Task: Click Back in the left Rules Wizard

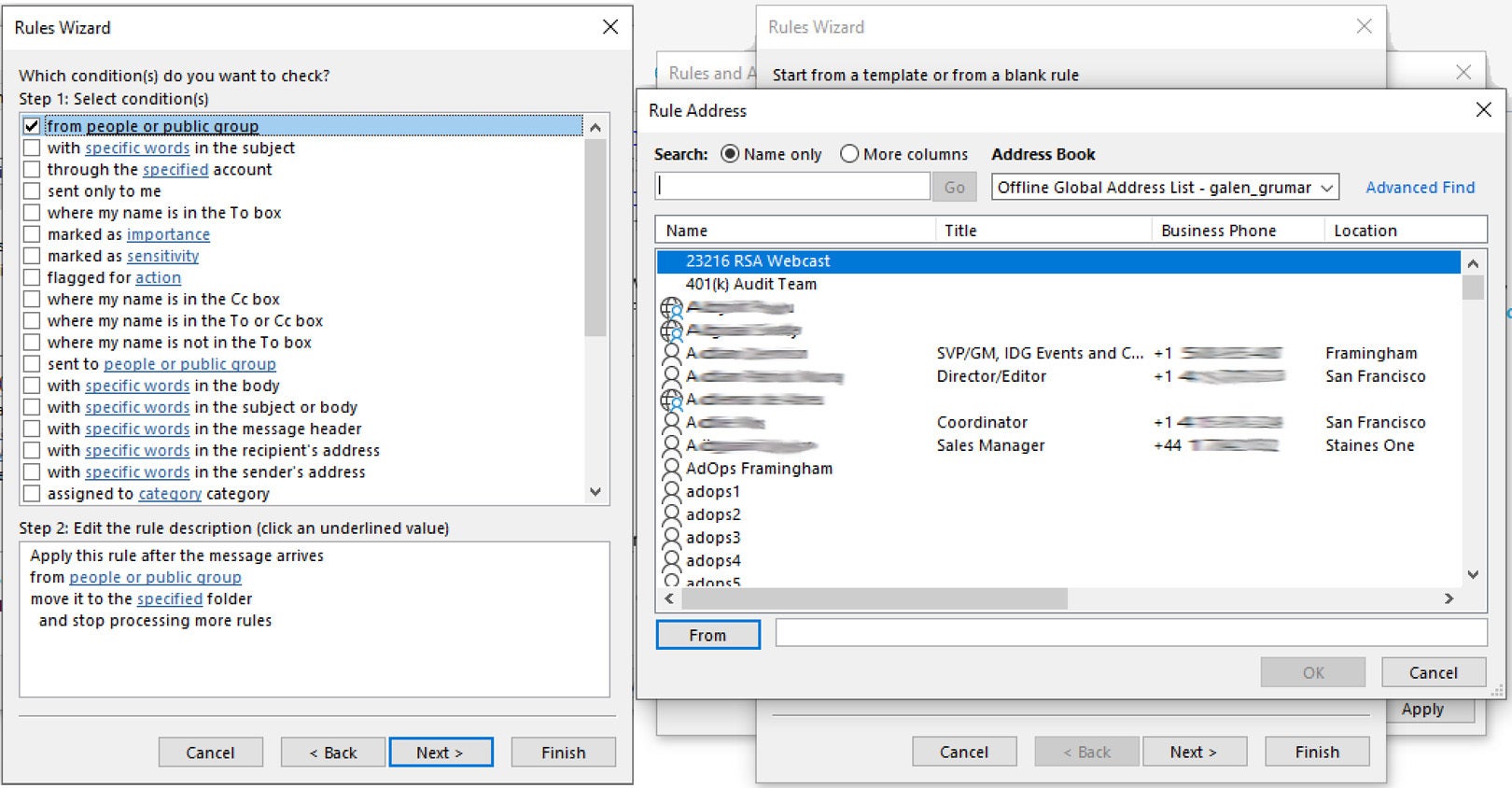Action: click(x=333, y=753)
